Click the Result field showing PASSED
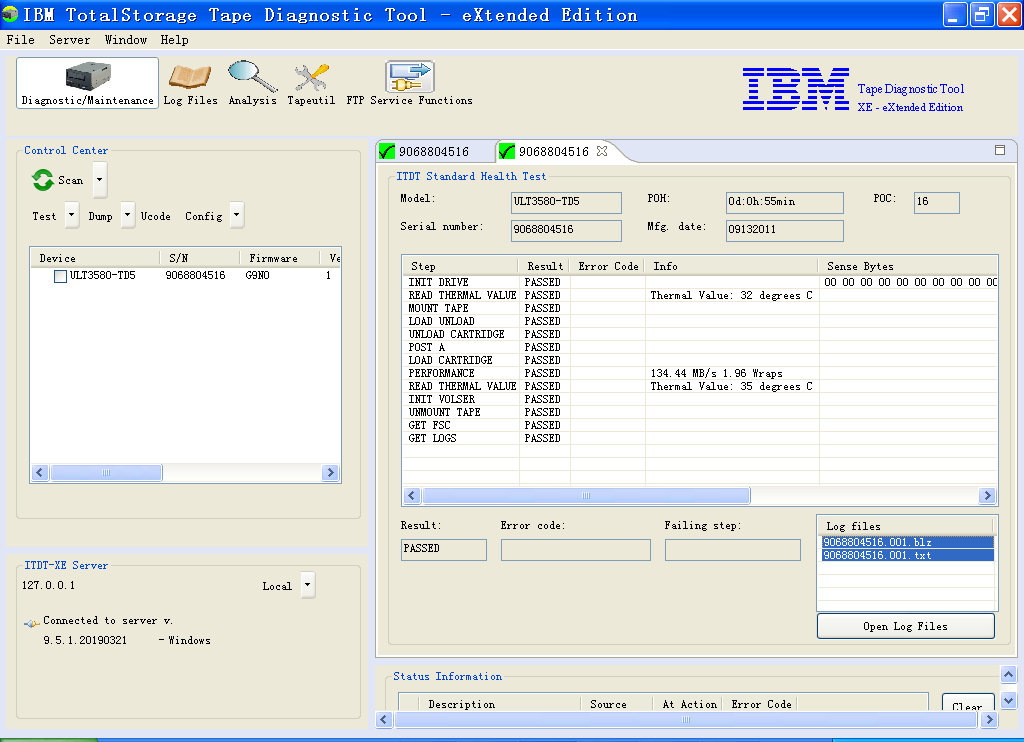The image size is (1024, 742). (x=443, y=549)
